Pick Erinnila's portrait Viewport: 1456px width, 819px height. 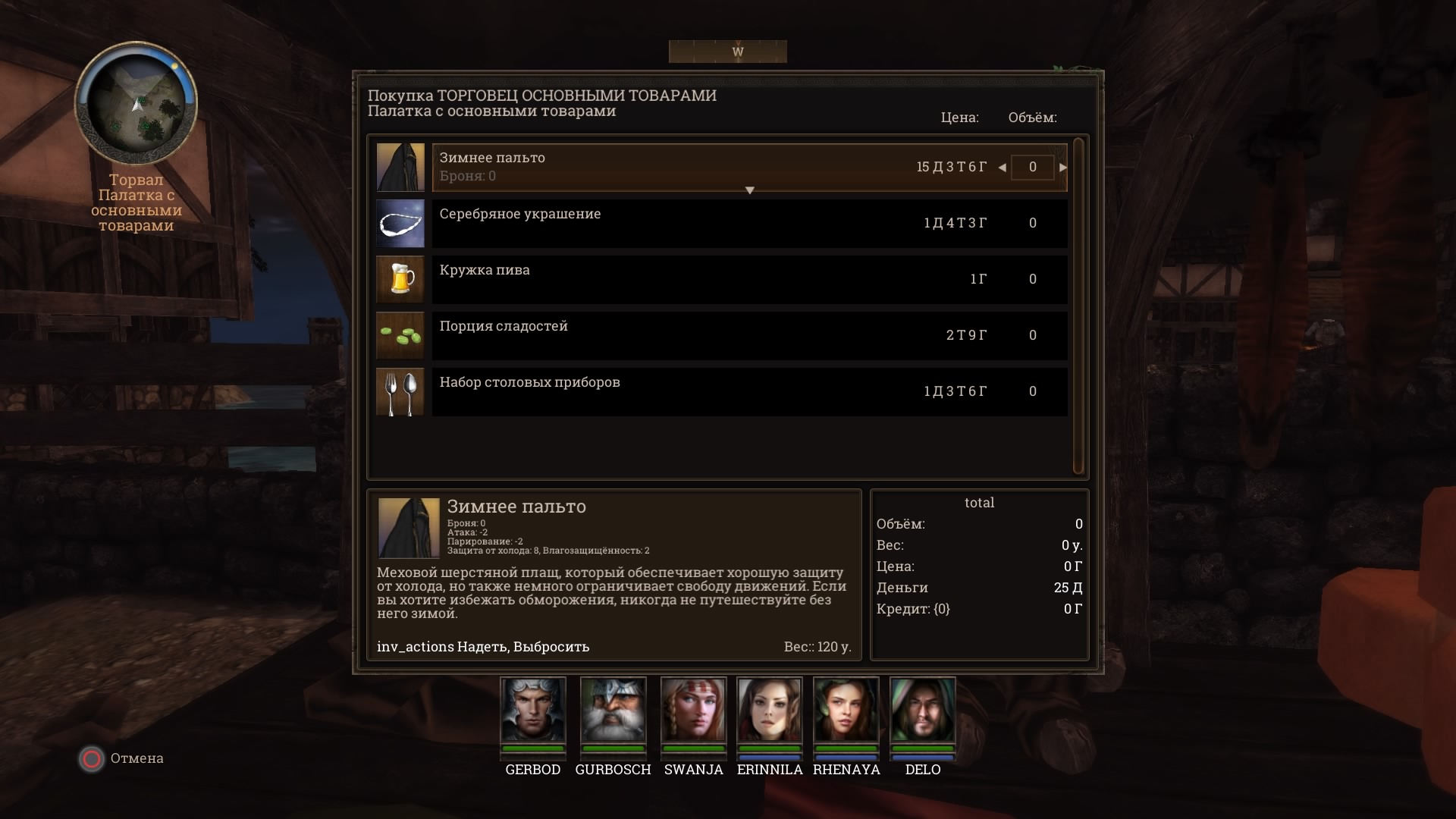(x=770, y=710)
